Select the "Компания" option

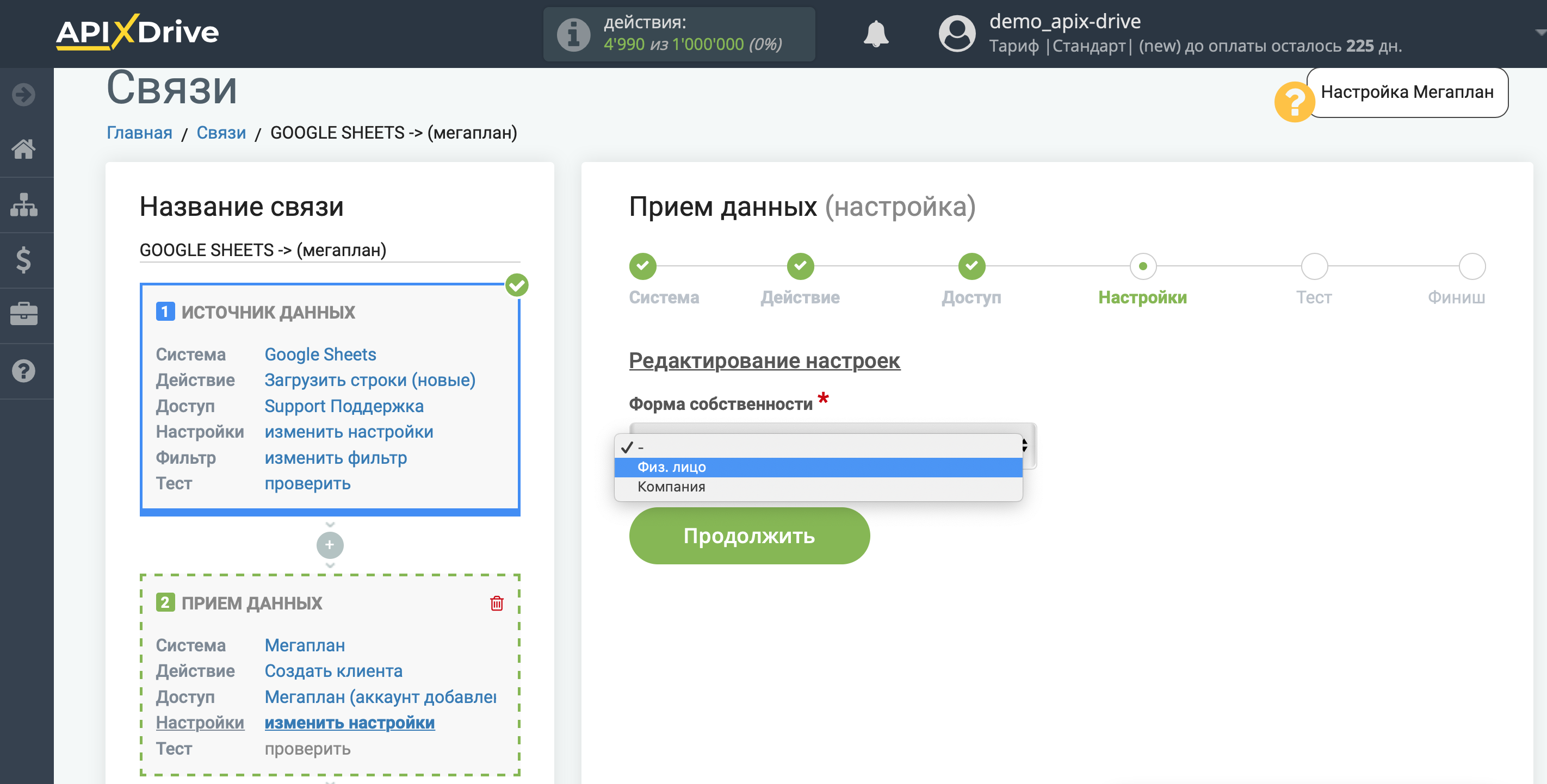tap(818, 487)
